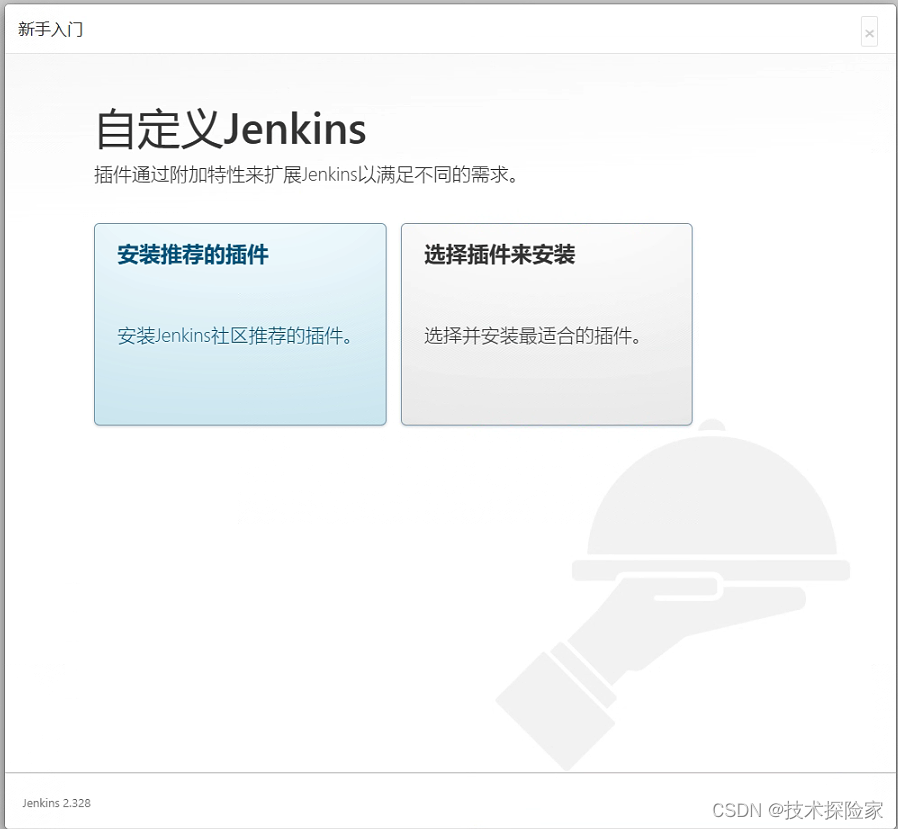Close the 新手入门 dialog with the X
This screenshot has height=829, width=898.
coord(869,33)
